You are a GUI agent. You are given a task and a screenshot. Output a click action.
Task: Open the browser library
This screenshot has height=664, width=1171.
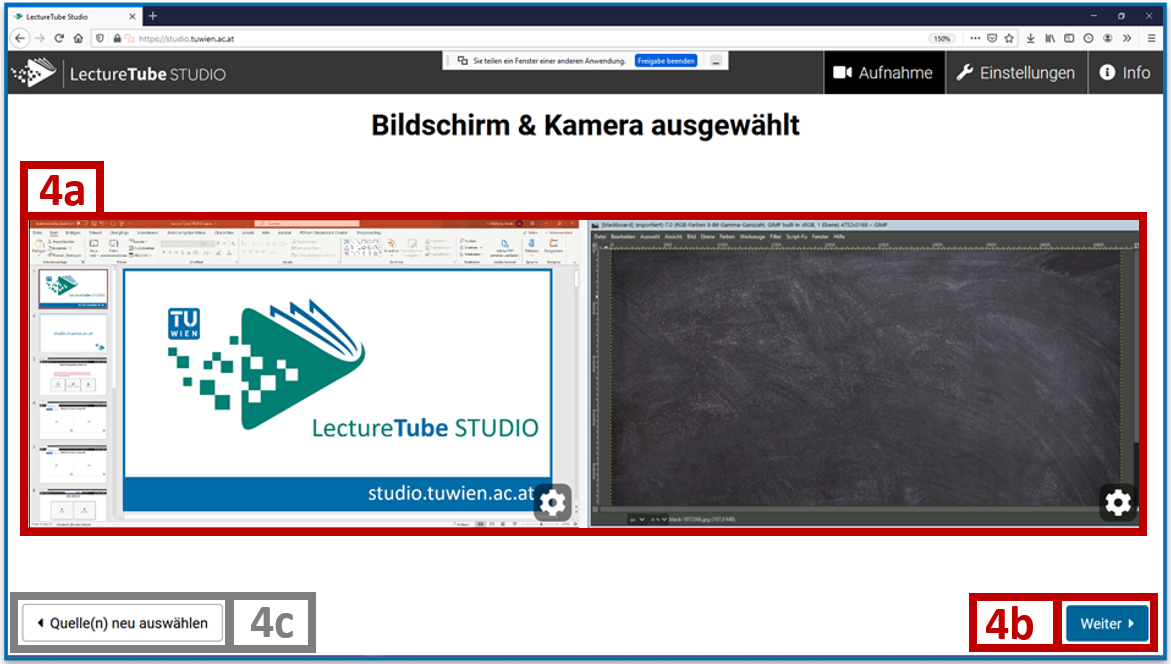[1050, 38]
